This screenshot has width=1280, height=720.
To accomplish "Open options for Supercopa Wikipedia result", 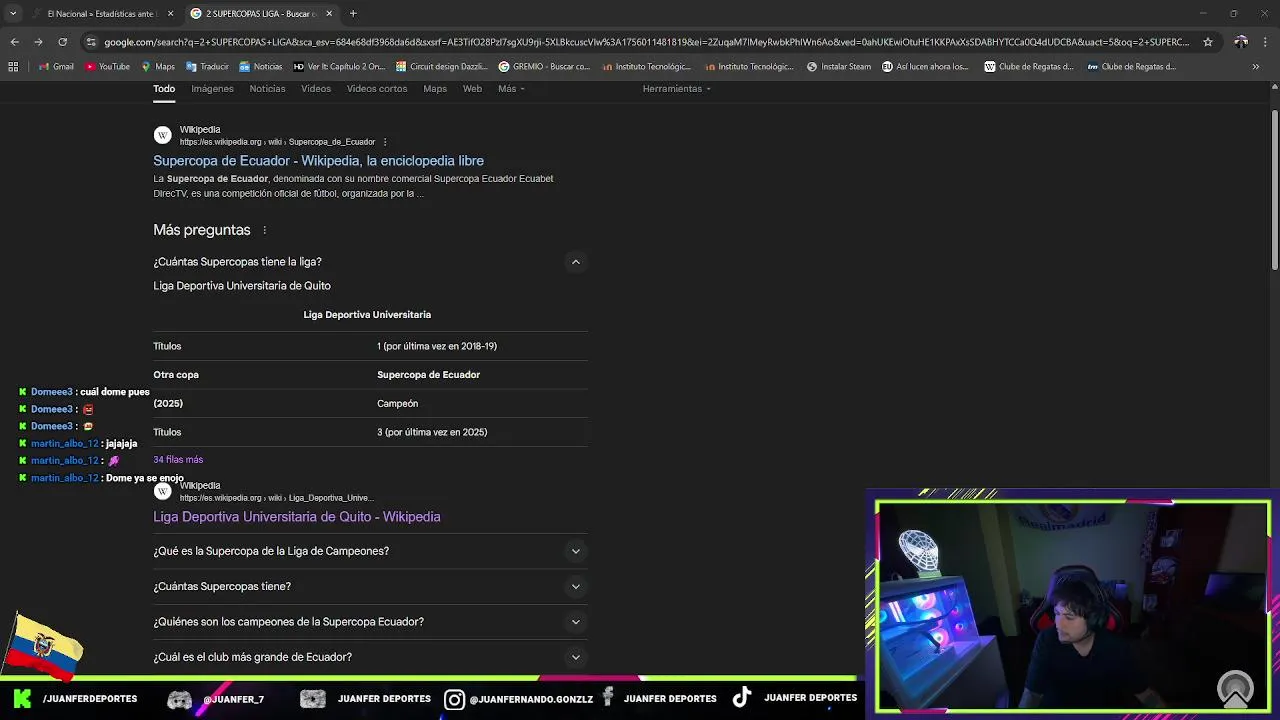I will pos(385,142).
